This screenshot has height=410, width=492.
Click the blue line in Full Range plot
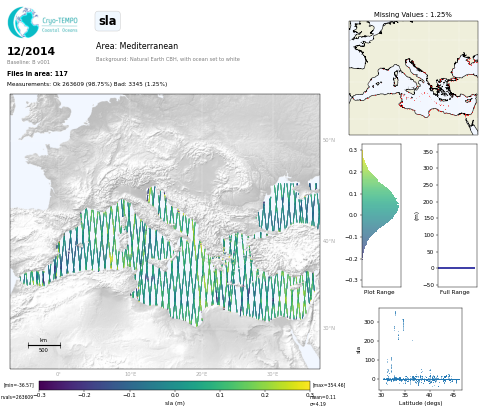(x=456, y=268)
